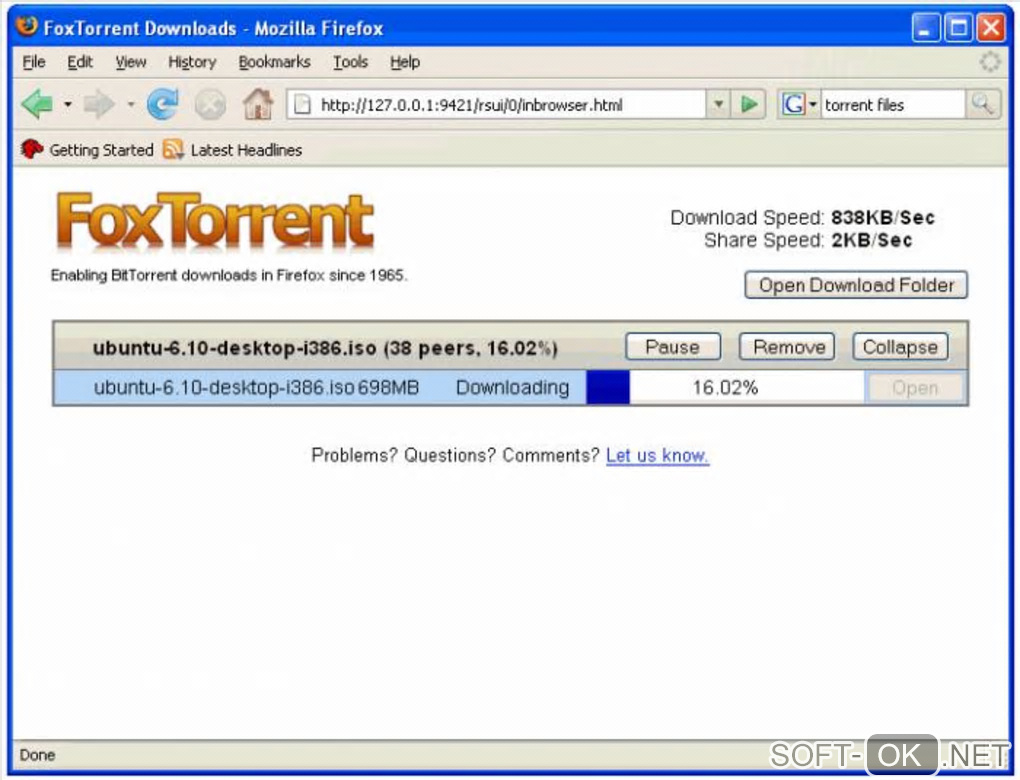Open the History menu
This screenshot has width=1020, height=780.
tap(192, 62)
